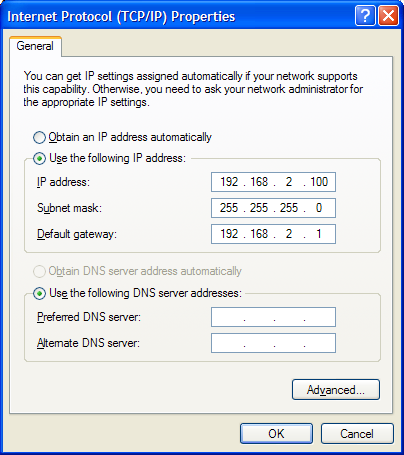Click the third octet 2 of IP address

[x=289, y=182]
